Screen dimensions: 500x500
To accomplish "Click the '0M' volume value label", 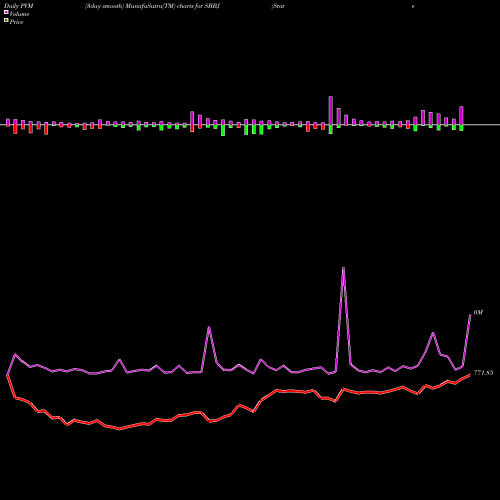I will click(x=478, y=312).
